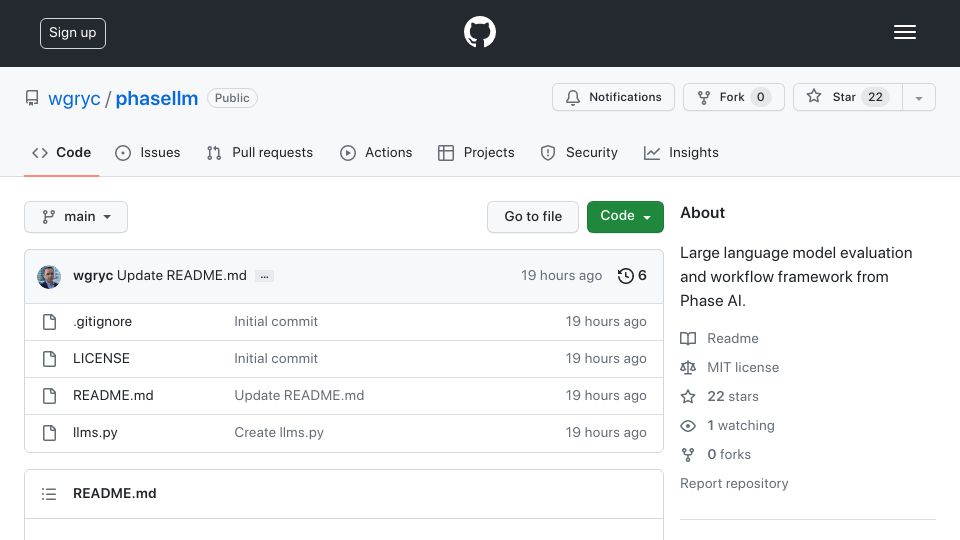Click the file icon beside README.md
The width and height of the screenshot is (960, 540).
(50, 396)
